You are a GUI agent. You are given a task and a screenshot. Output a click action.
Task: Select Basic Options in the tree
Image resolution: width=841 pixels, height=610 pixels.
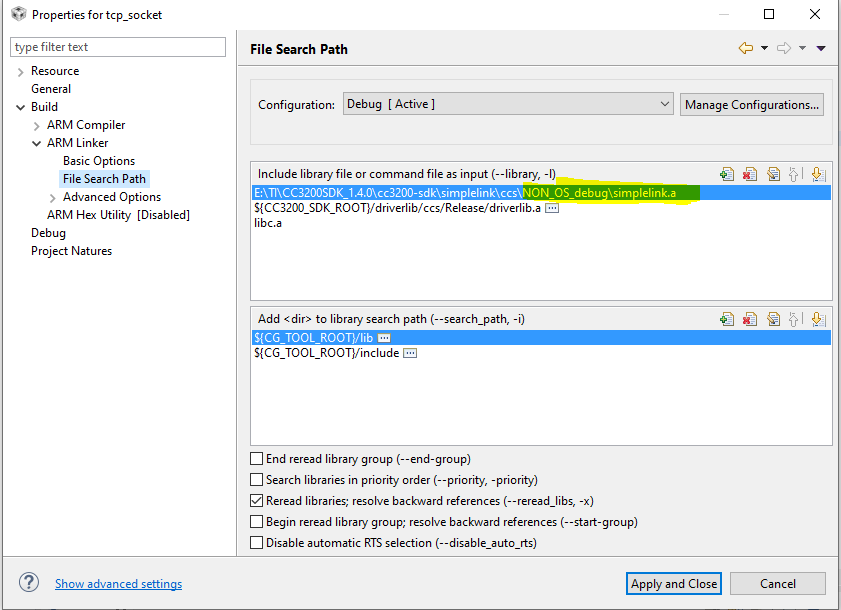point(99,161)
